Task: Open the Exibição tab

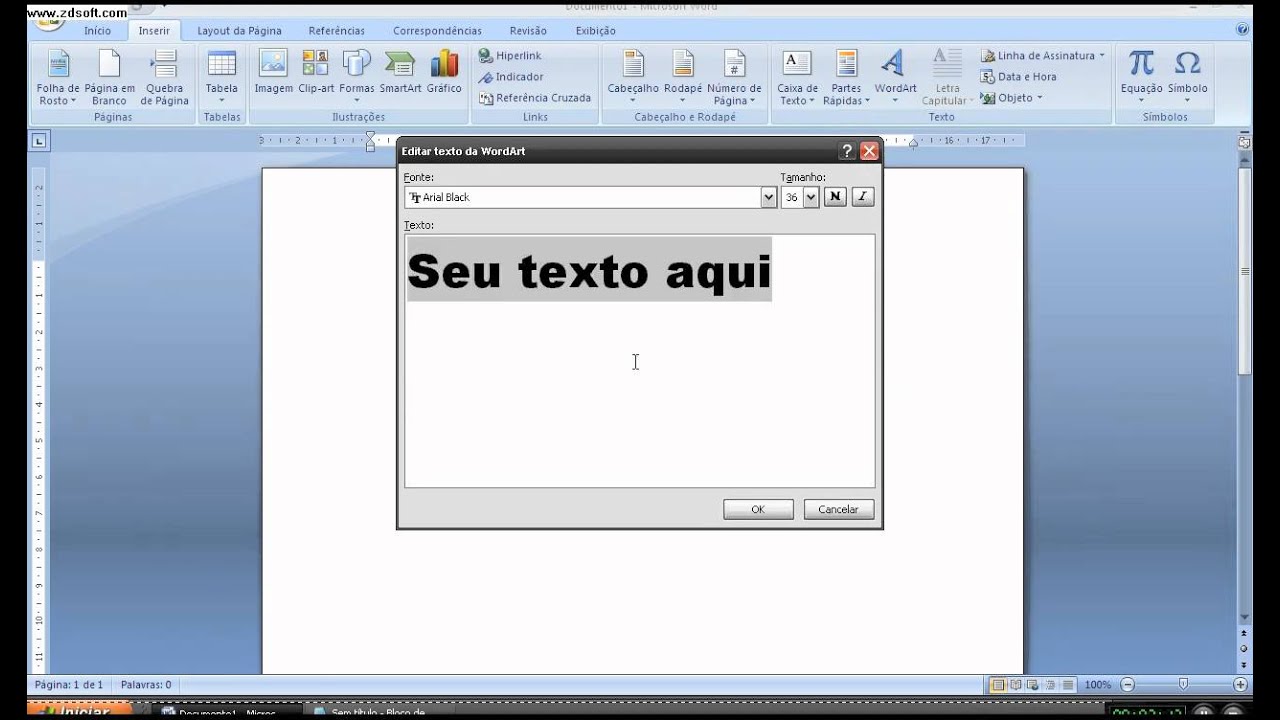Action: [595, 31]
